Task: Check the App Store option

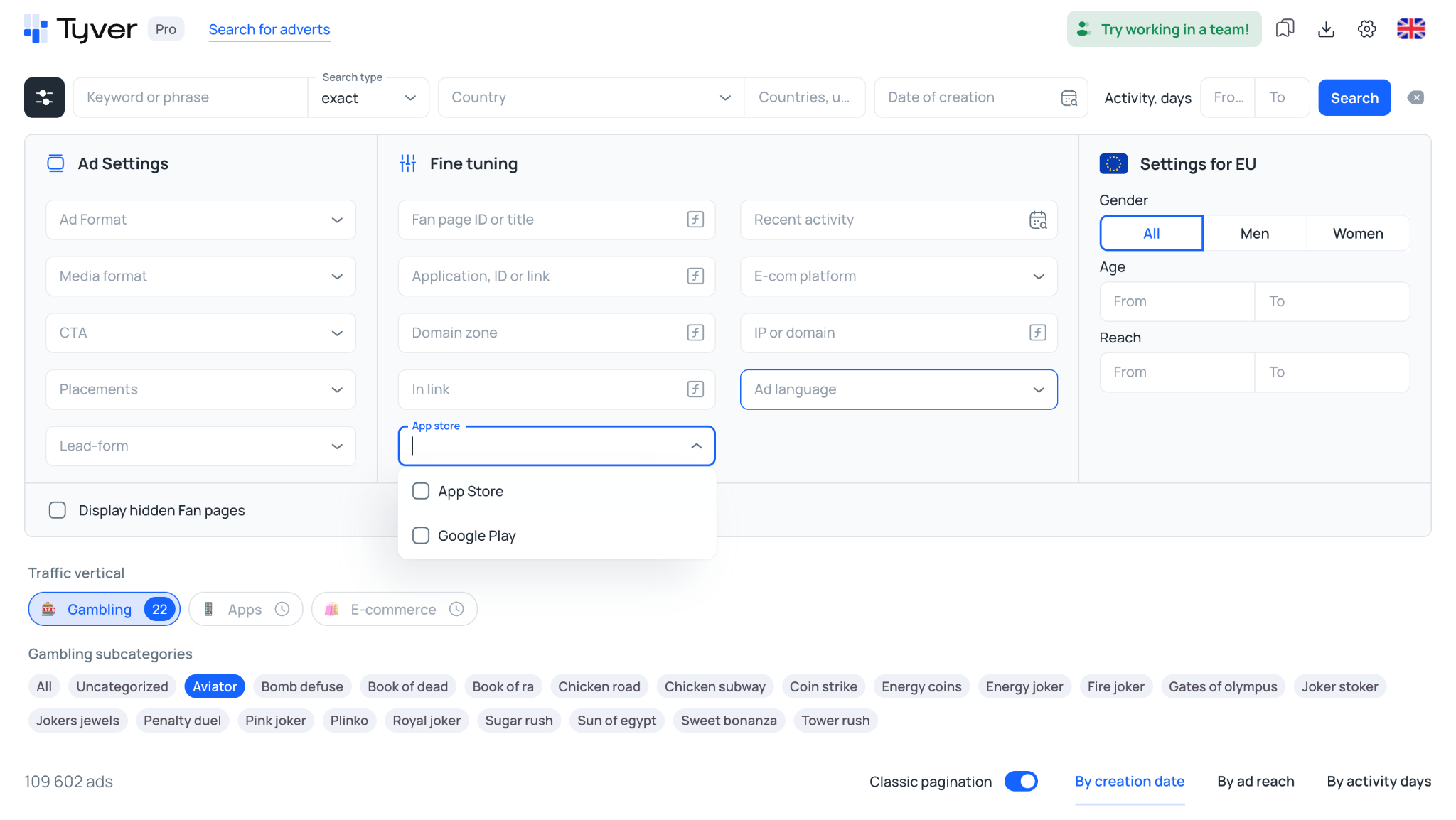Action: 421,491
